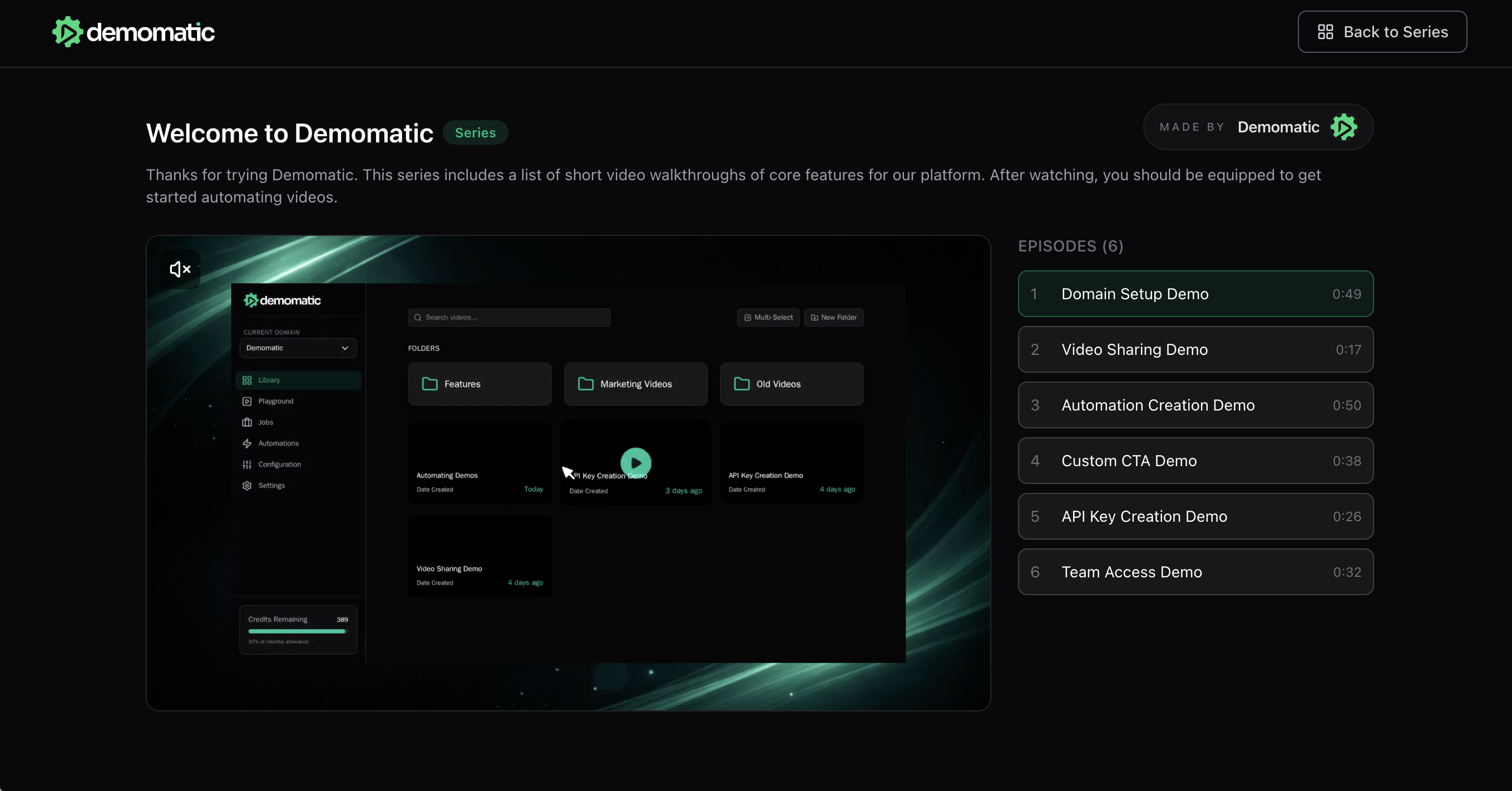Select the Library icon in the sidebar

[x=247, y=380]
